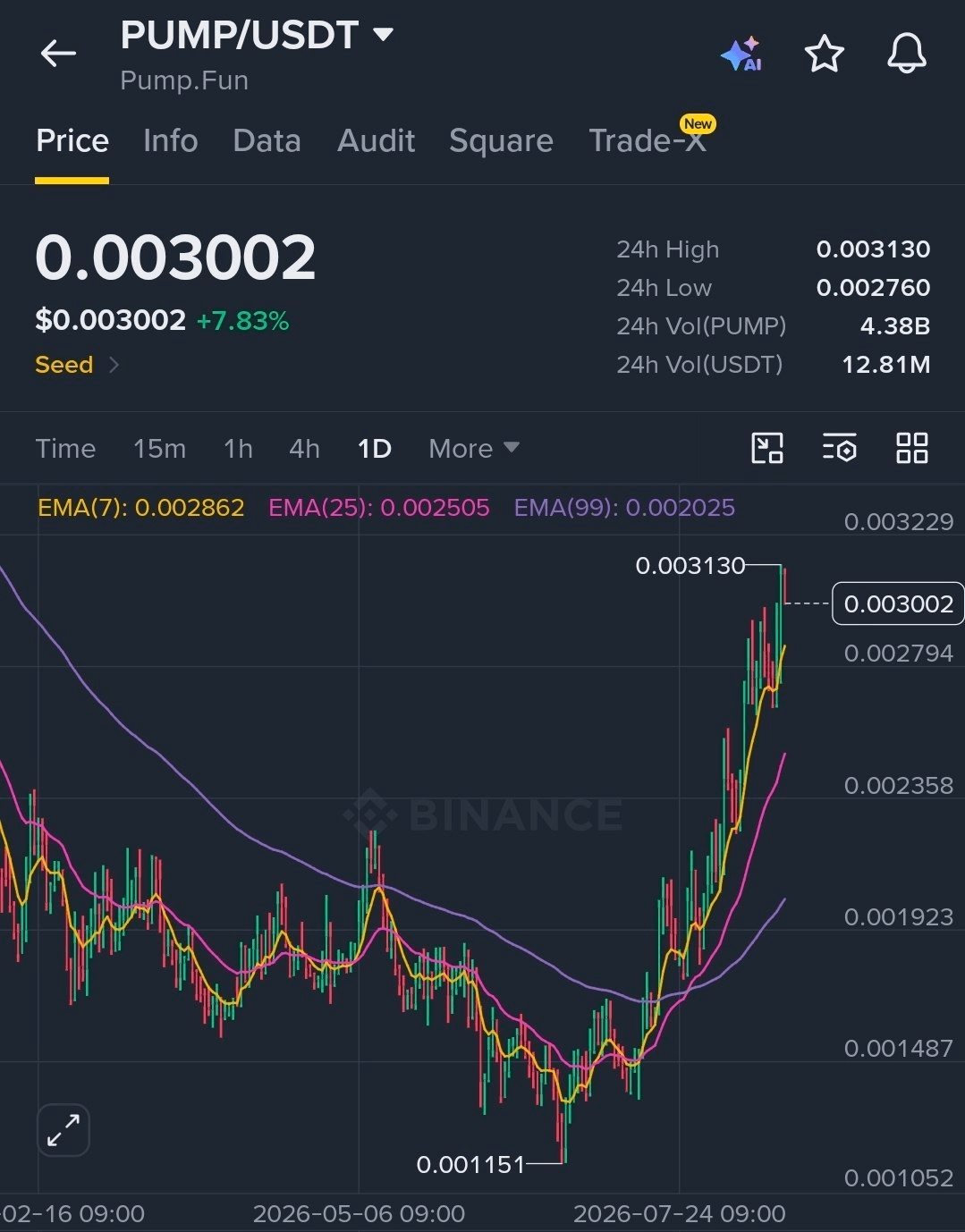
Task: Expand the More timeframes dropdown
Action: click(x=473, y=448)
